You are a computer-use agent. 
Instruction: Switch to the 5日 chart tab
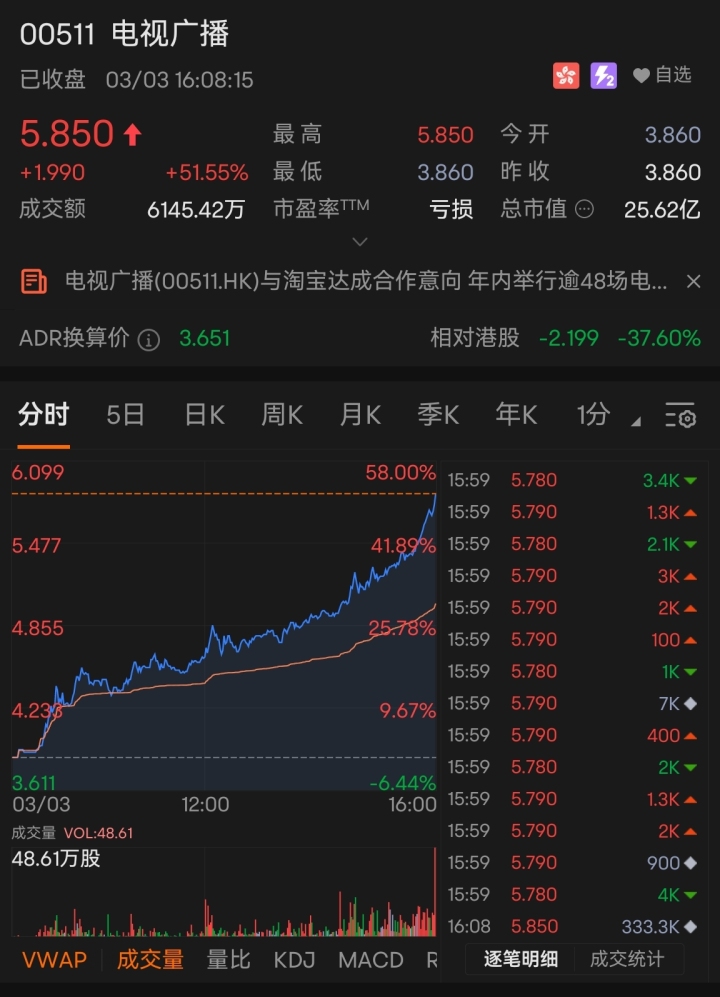[x=126, y=416]
